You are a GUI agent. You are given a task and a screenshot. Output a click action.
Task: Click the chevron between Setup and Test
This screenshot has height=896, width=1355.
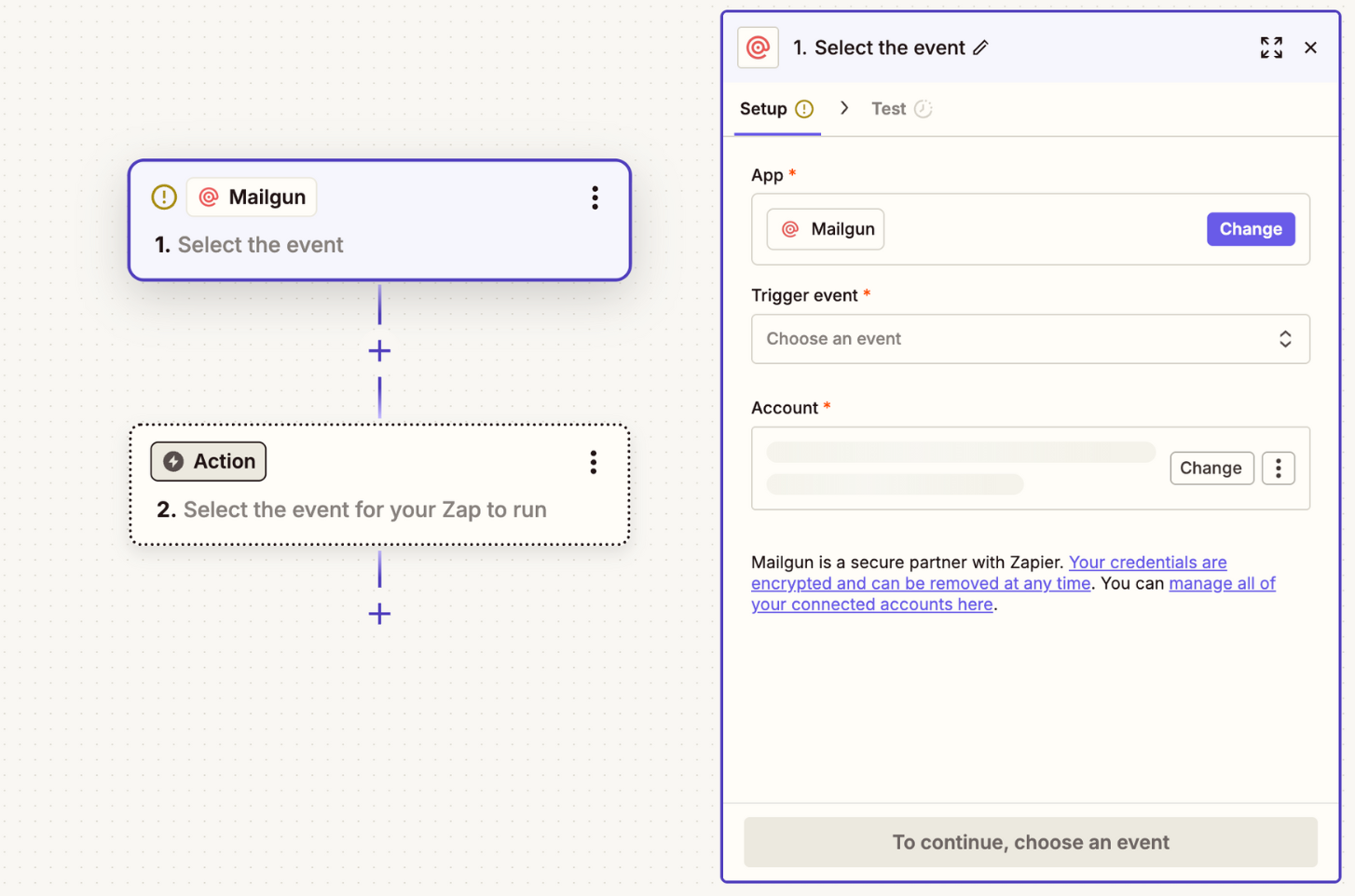[x=844, y=108]
